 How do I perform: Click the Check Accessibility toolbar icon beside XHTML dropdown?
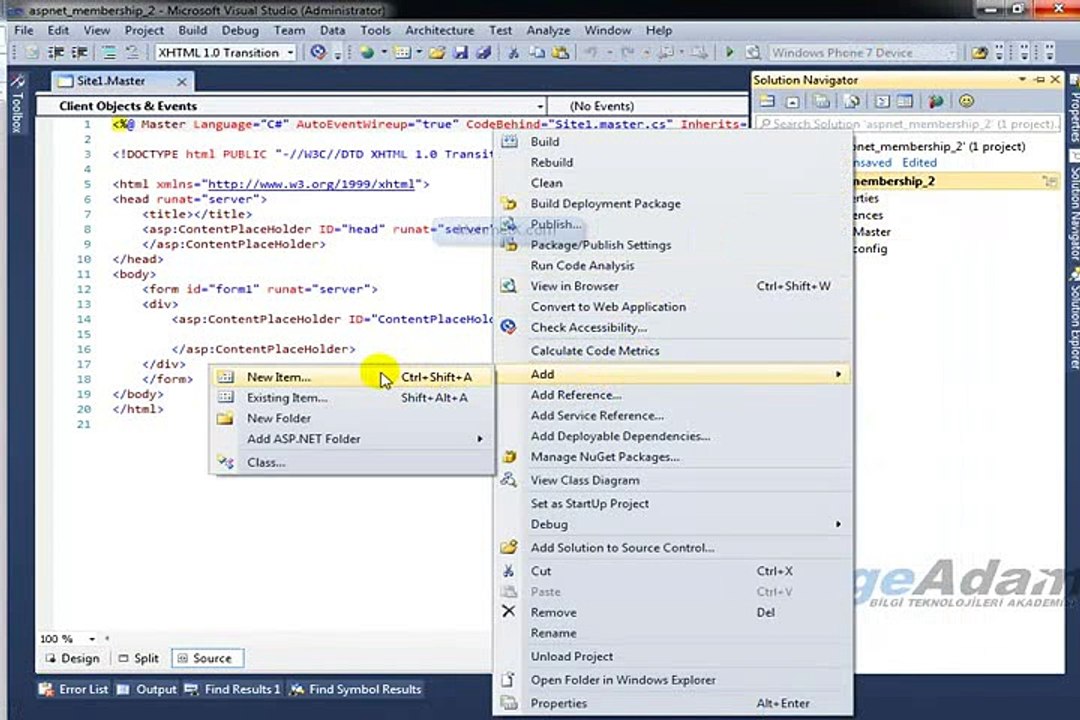pos(318,52)
